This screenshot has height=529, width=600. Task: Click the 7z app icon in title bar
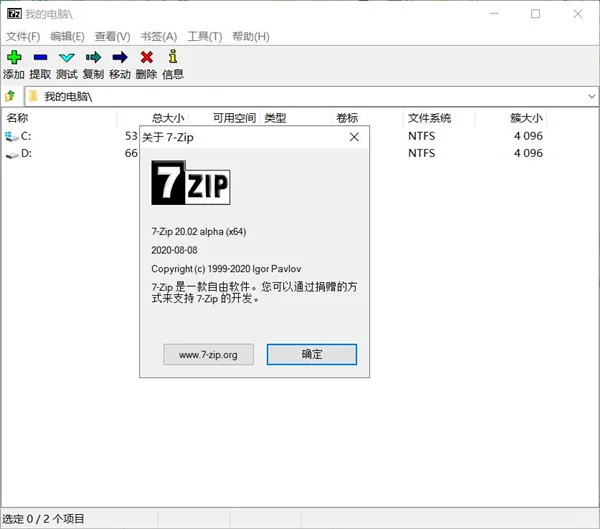pos(15,14)
